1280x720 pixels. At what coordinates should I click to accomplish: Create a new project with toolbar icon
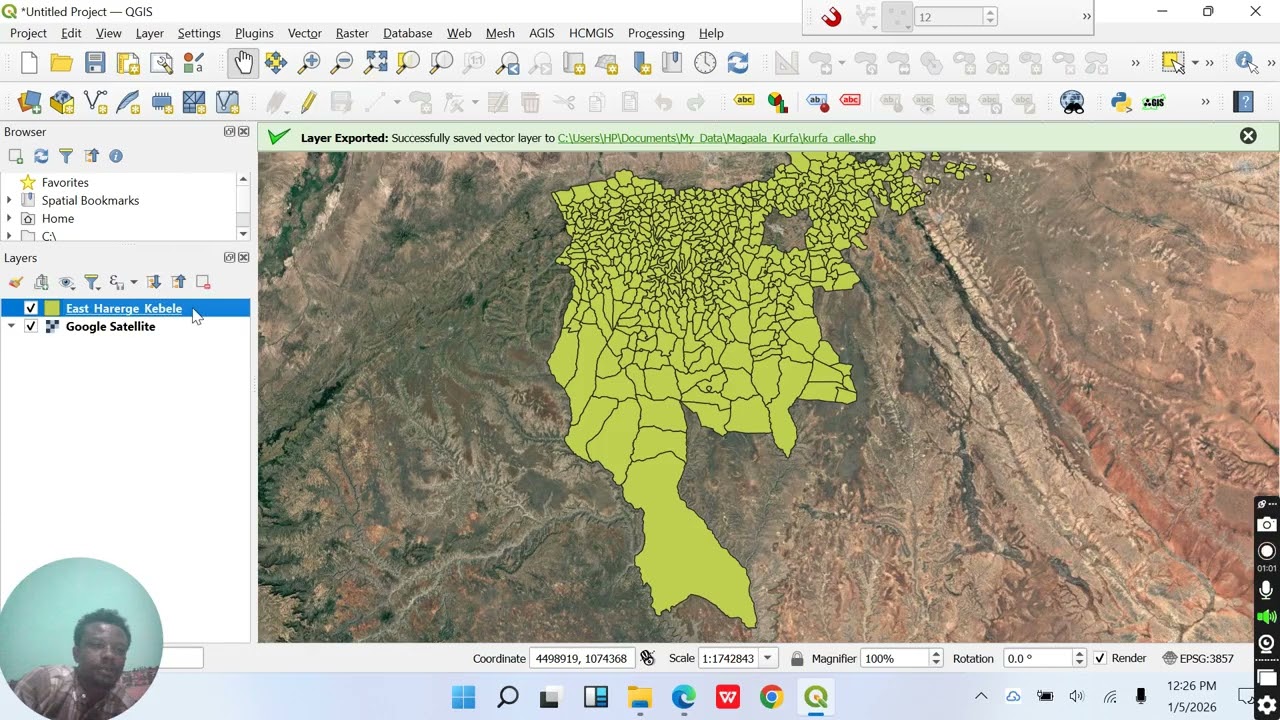[x=29, y=63]
